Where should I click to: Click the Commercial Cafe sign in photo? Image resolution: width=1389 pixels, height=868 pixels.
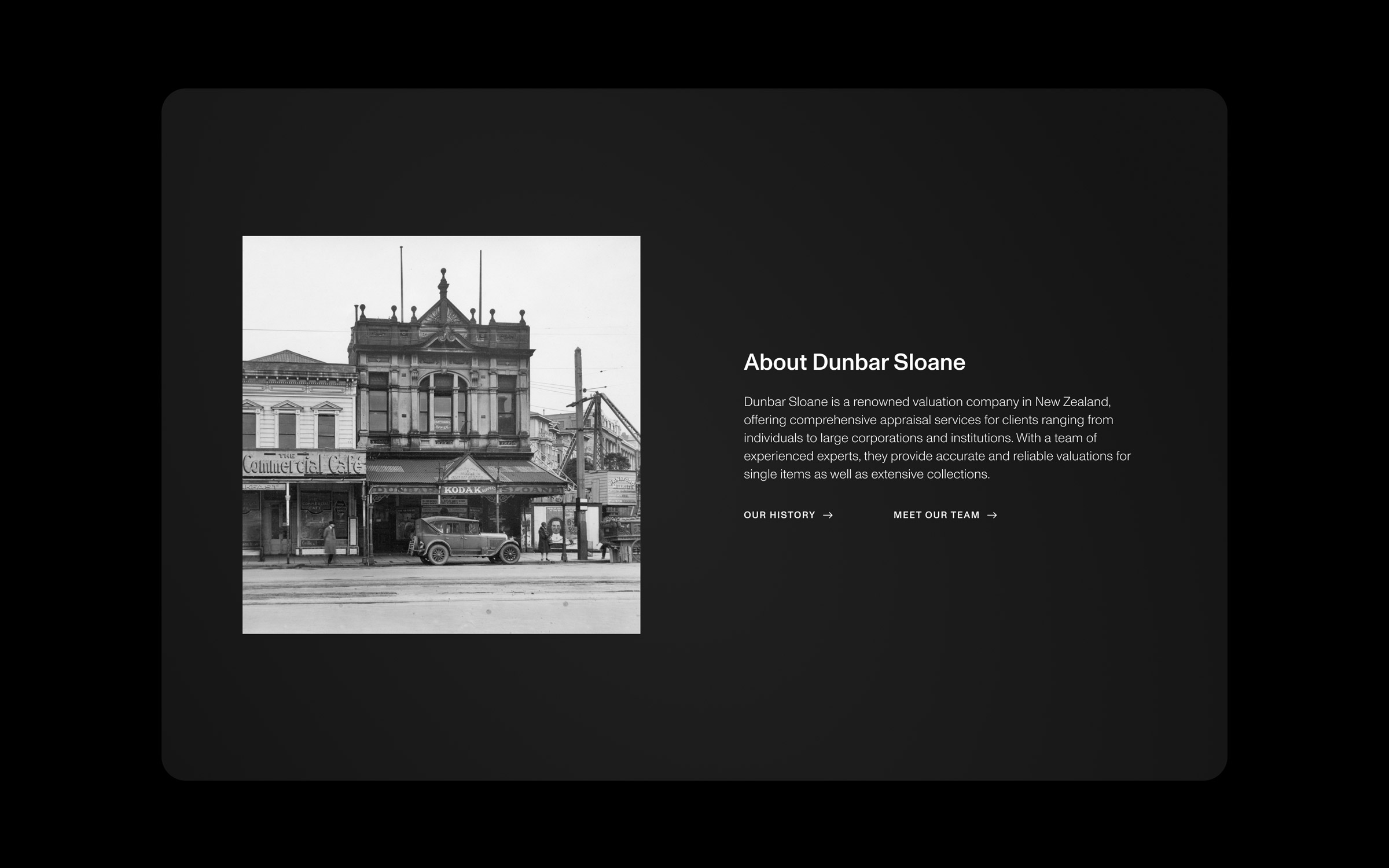[x=303, y=464]
